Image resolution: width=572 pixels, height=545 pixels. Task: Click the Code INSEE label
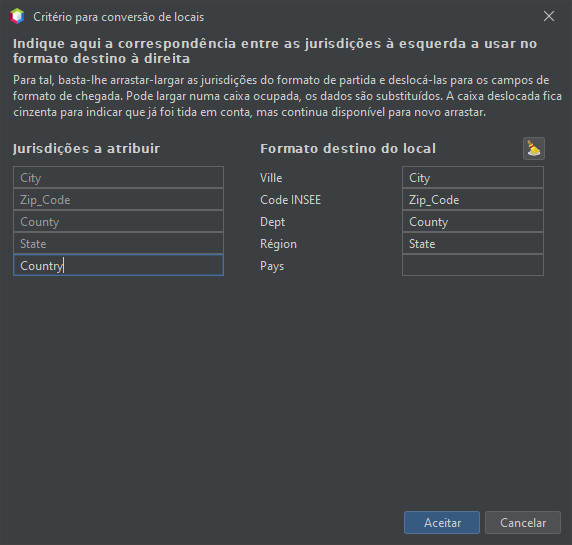(x=290, y=200)
